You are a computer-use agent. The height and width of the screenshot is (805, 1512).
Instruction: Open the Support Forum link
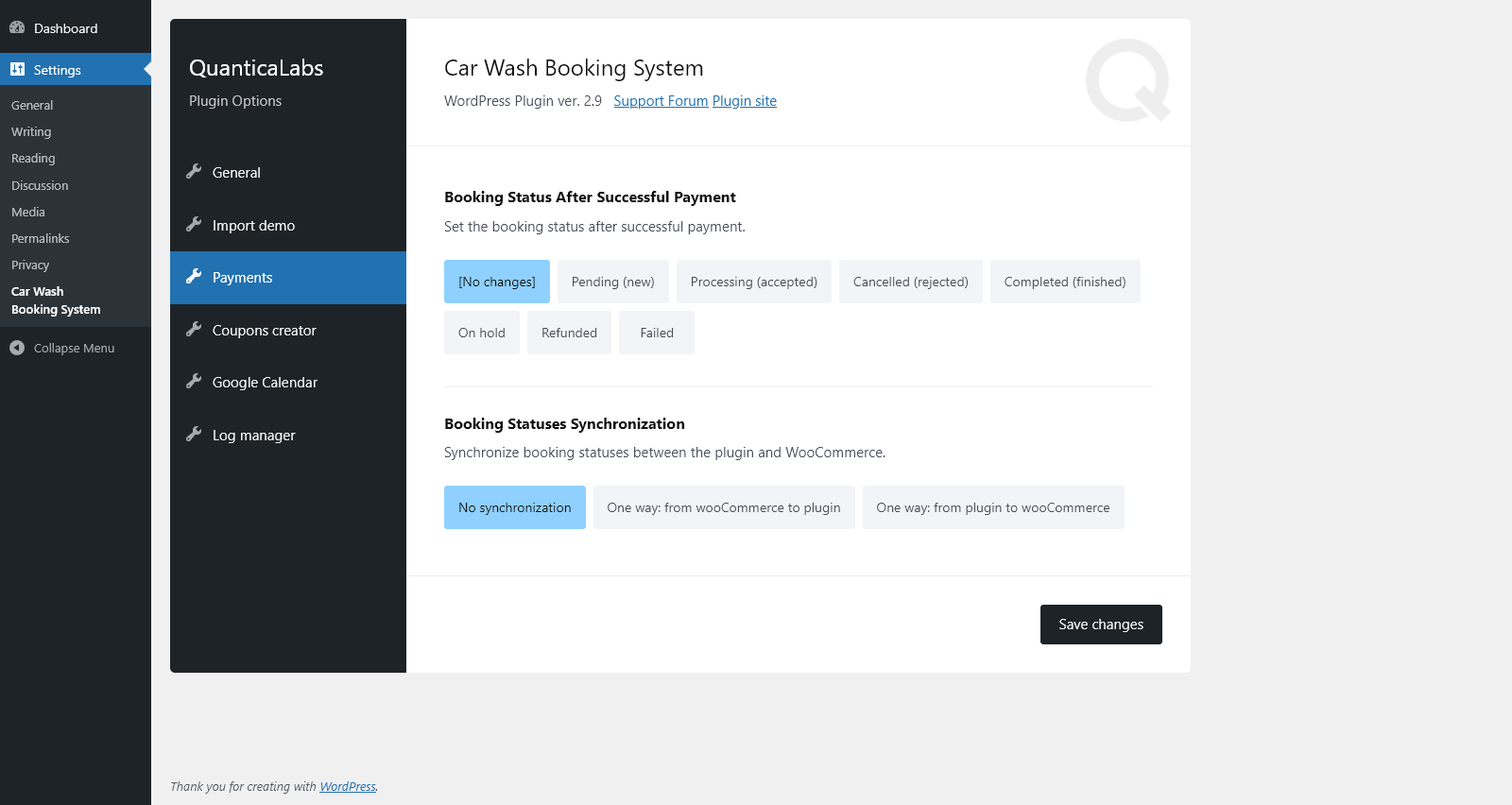pos(661,101)
